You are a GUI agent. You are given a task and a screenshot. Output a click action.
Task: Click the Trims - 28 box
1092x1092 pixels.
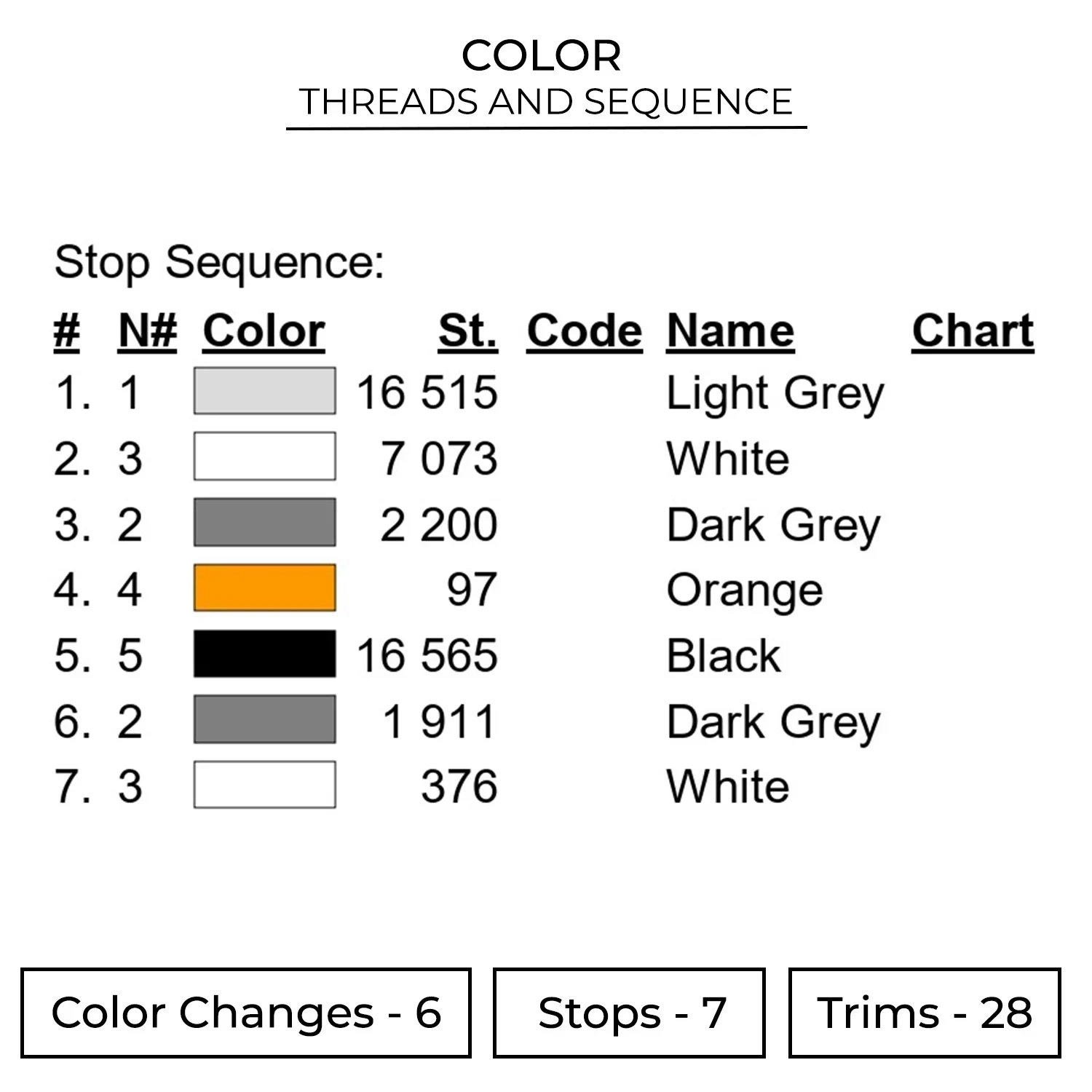pos(924,1013)
